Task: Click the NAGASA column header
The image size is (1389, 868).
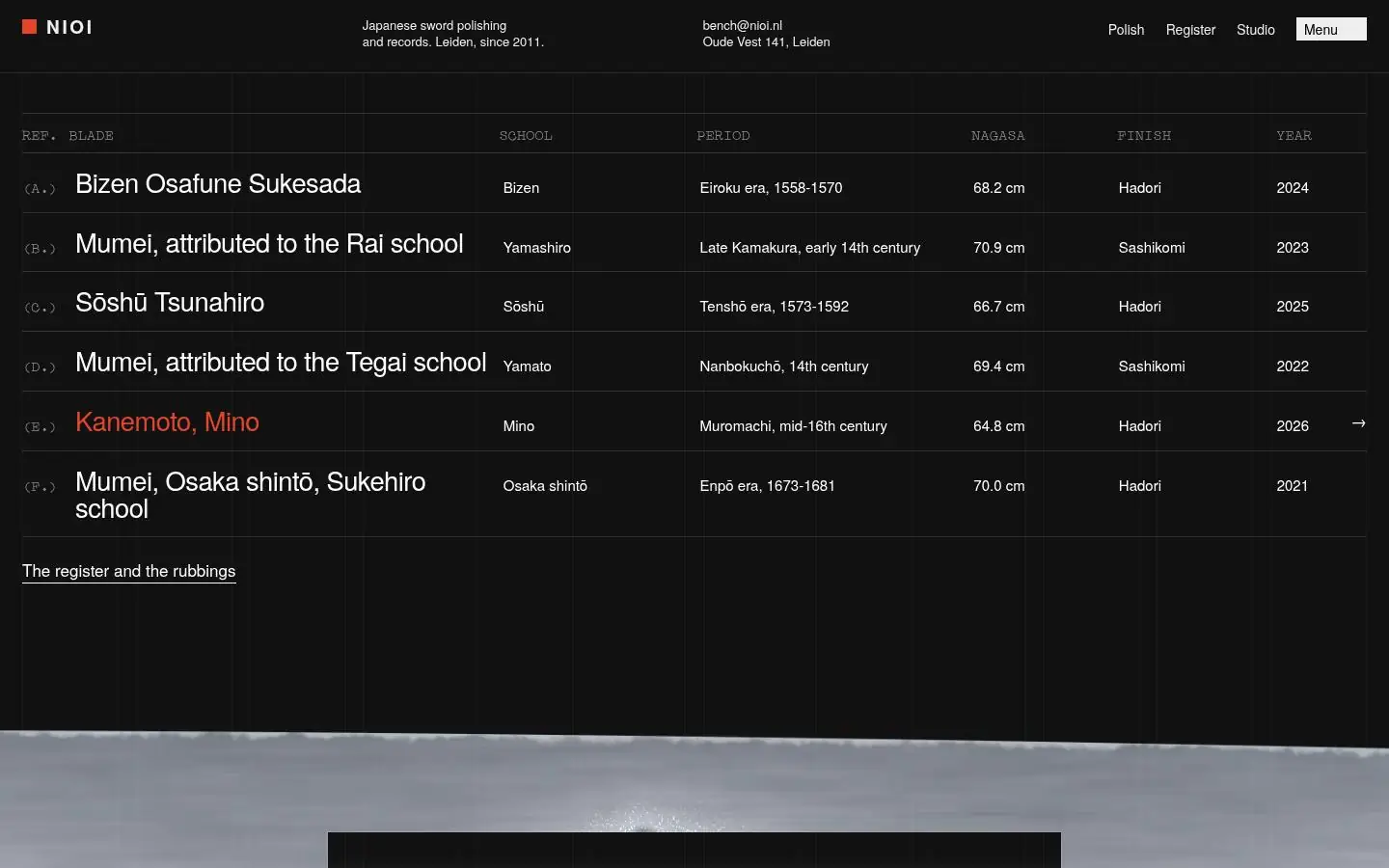Action: pos(998,136)
